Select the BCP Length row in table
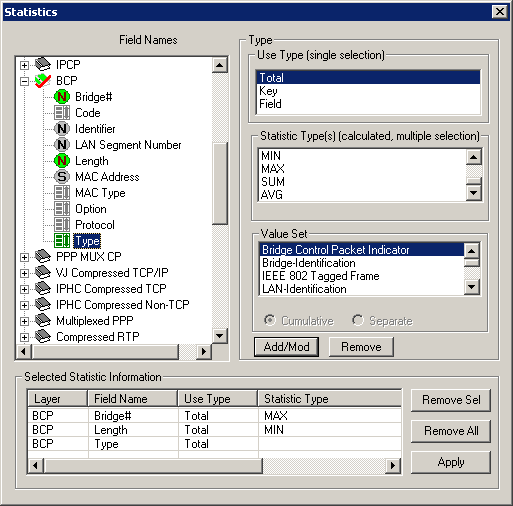This screenshot has height=506, width=513. (215, 430)
